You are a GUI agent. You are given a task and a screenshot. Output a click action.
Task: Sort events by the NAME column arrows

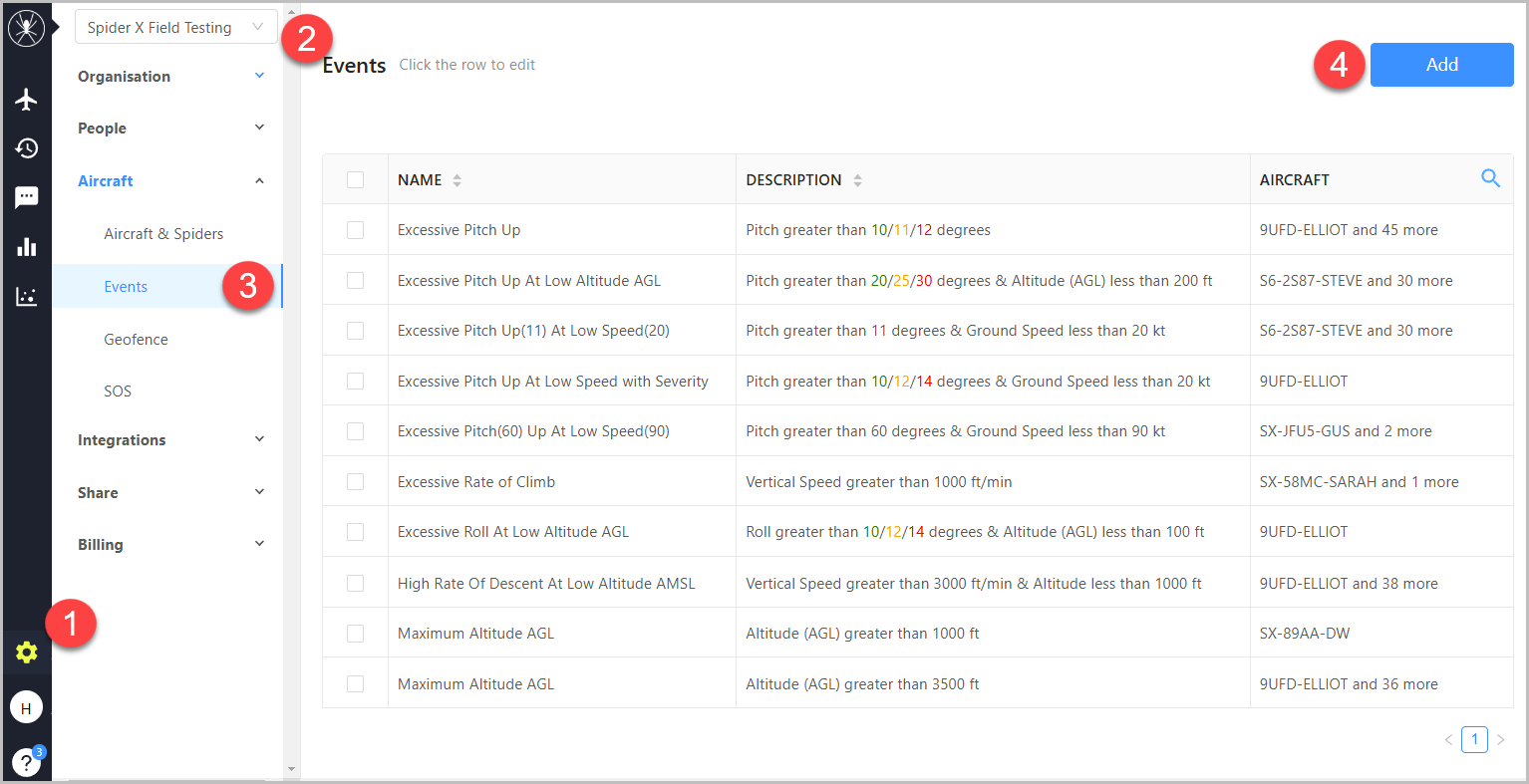[457, 180]
